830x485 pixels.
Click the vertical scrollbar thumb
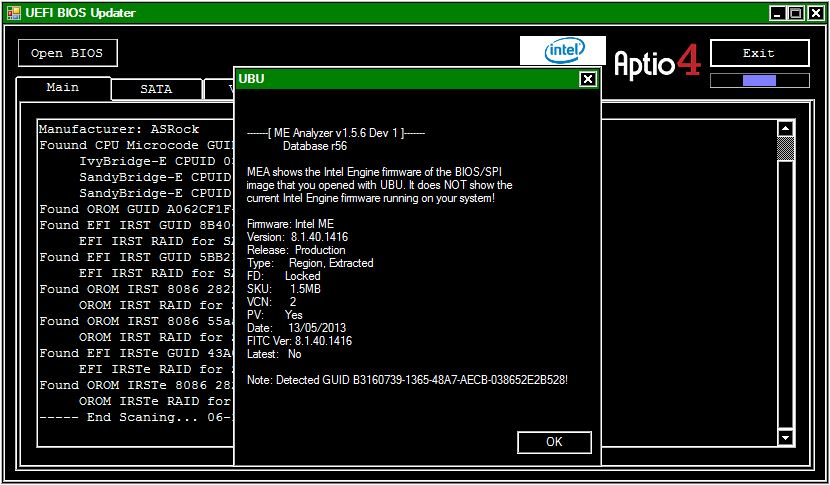pos(786,149)
